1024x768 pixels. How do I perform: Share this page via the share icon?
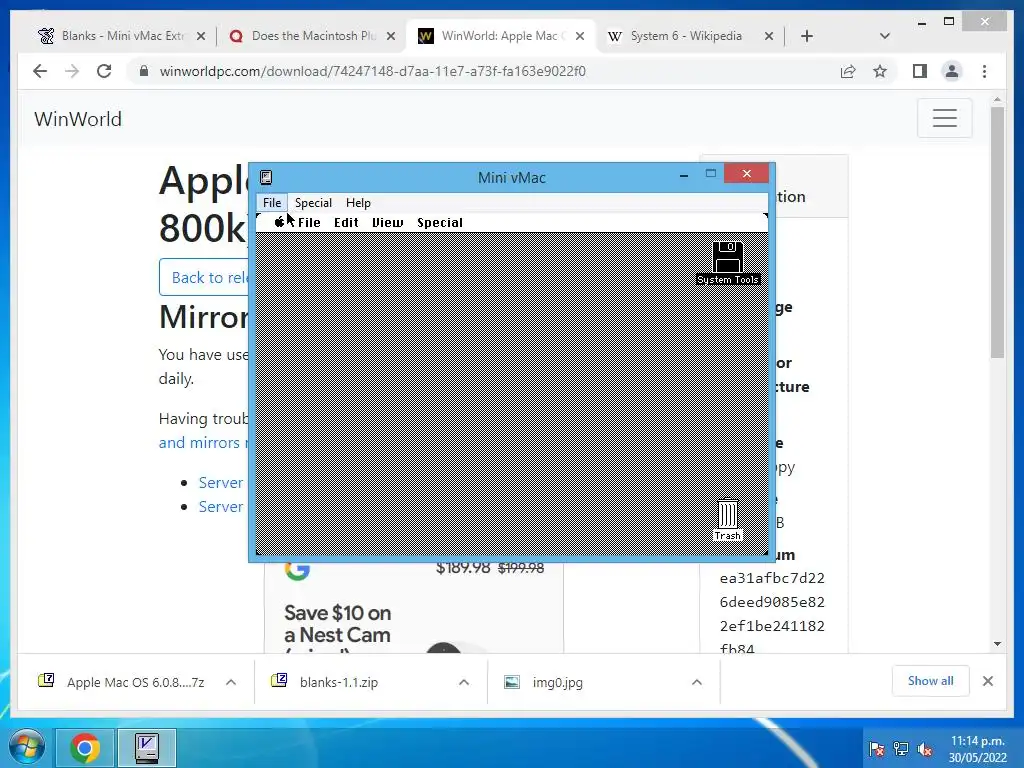tap(848, 71)
